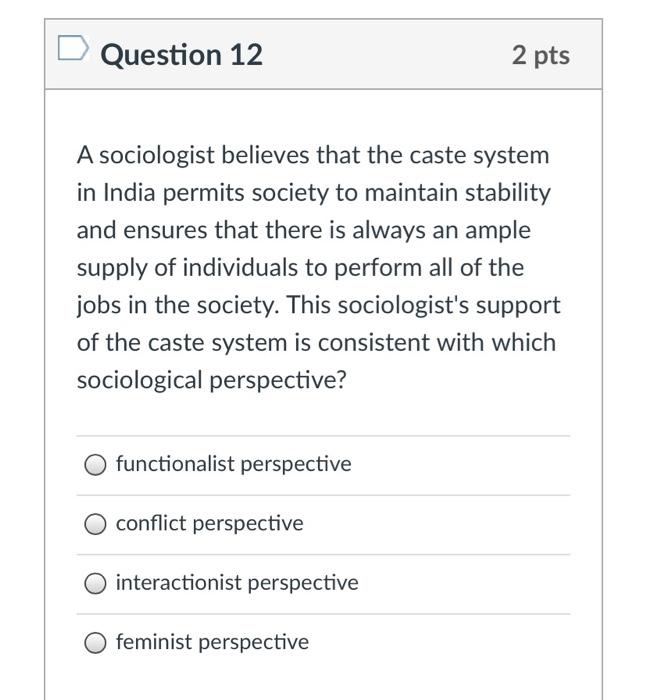This screenshot has height=700, width=647.
Task: Click the line starting 'and ensures that there'
Action: [303, 230]
